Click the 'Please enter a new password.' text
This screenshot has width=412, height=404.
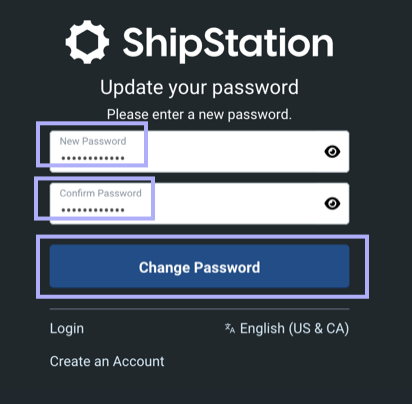point(199,115)
